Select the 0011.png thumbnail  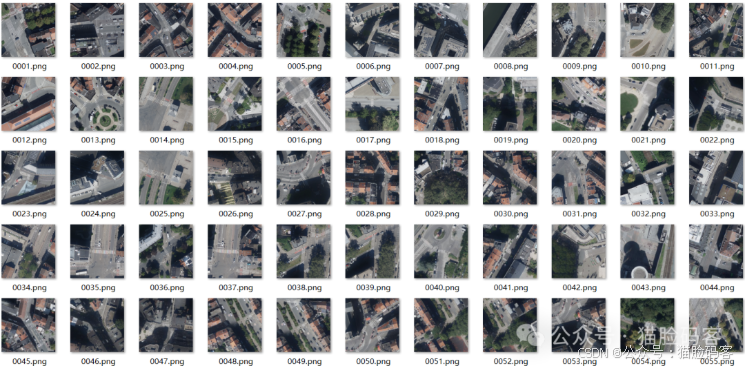point(716,30)
